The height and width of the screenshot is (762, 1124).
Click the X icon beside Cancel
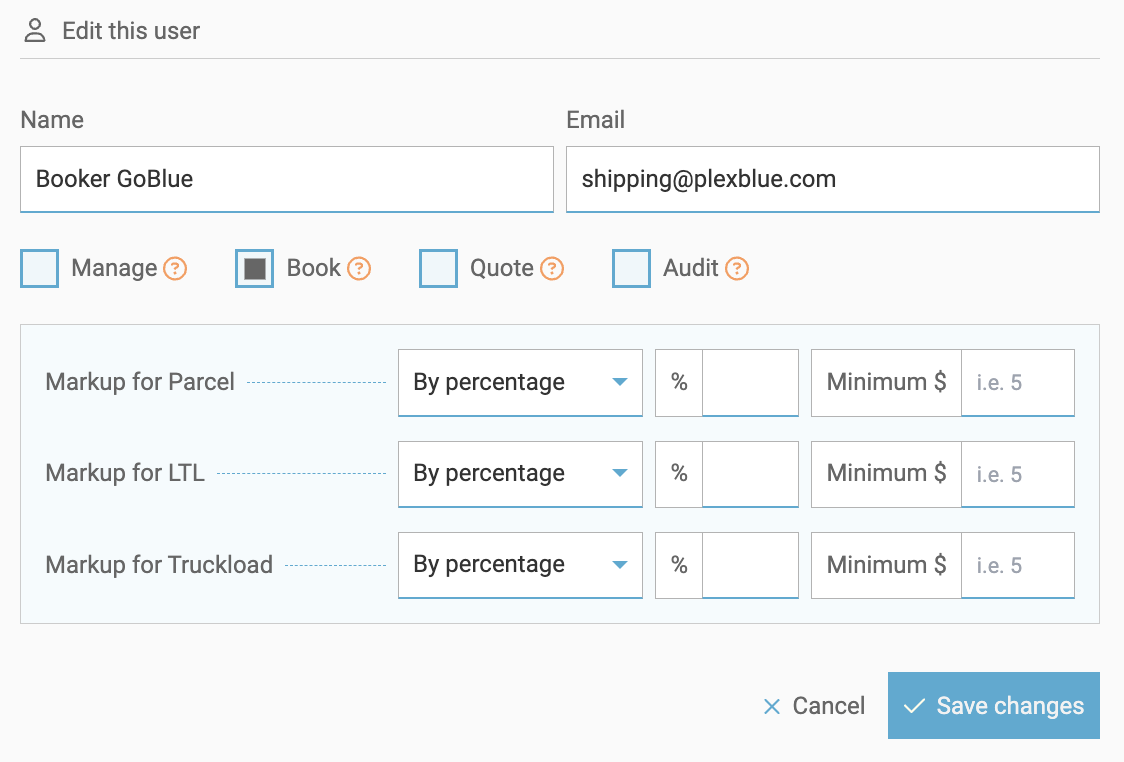pyautogui.click(x=771, y=706)
